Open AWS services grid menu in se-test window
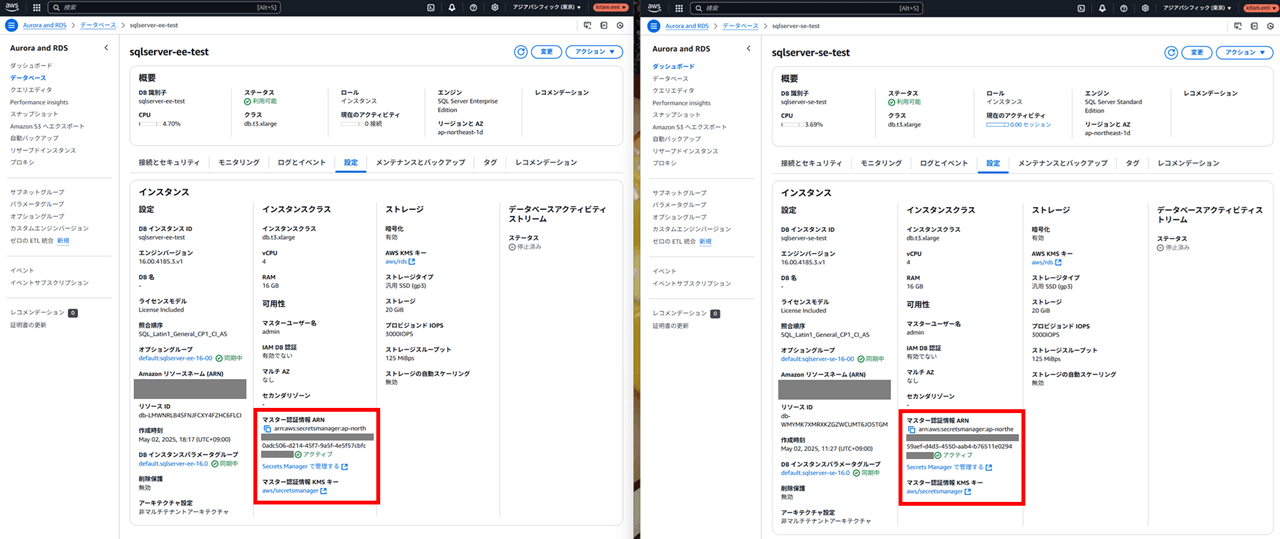This screenshot has height=539, width=1280. [x=679, y=7]
